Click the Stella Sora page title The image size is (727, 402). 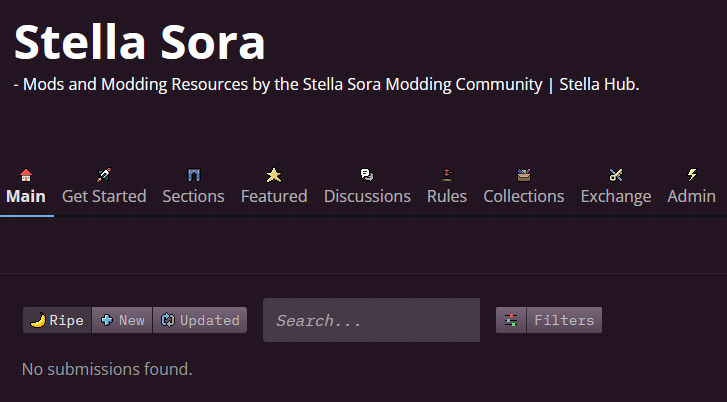(x=140, y=42)
